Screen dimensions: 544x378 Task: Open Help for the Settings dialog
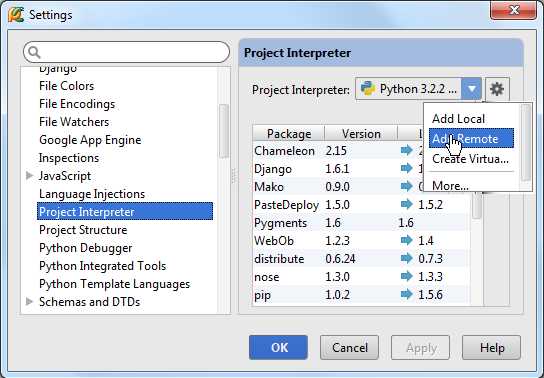point(492,347)
